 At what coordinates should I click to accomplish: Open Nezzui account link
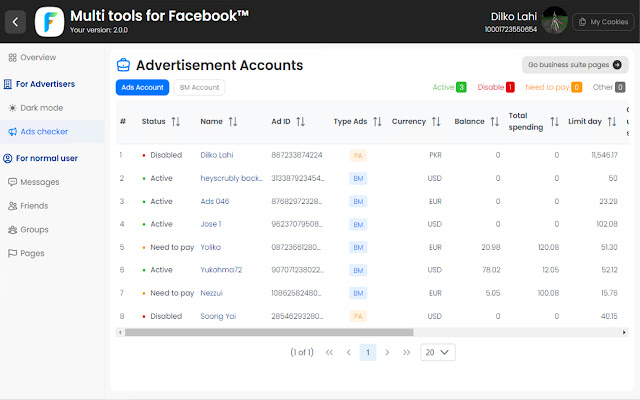211,293
